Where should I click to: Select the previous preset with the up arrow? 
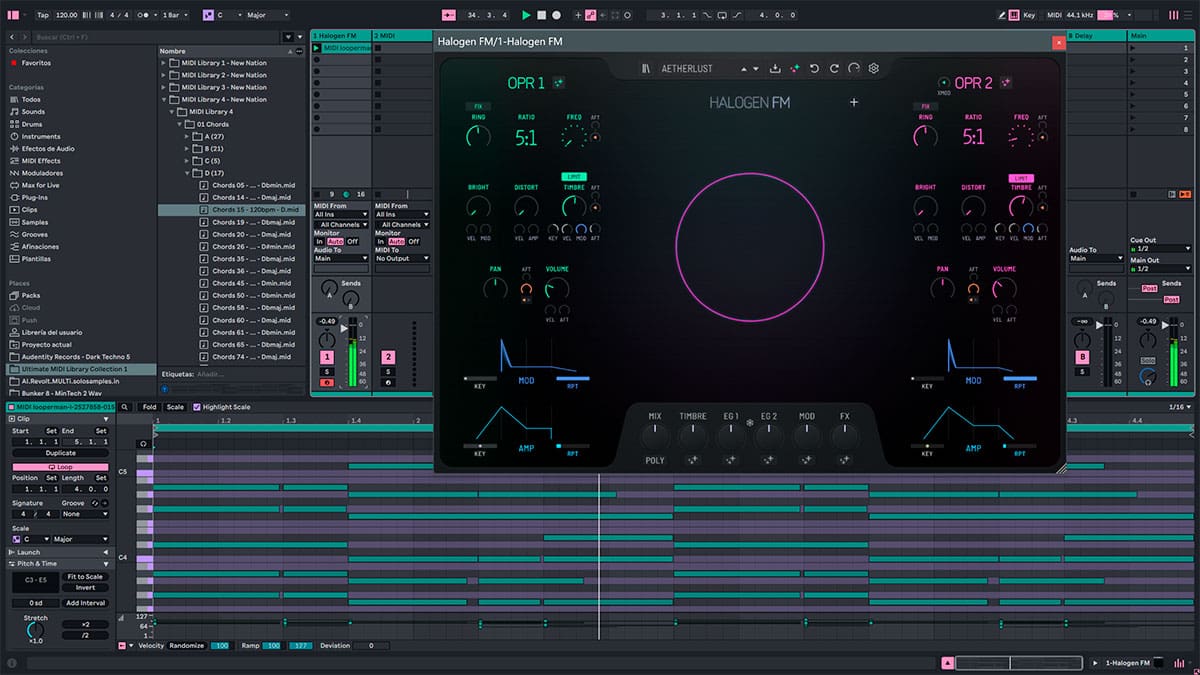743,69
